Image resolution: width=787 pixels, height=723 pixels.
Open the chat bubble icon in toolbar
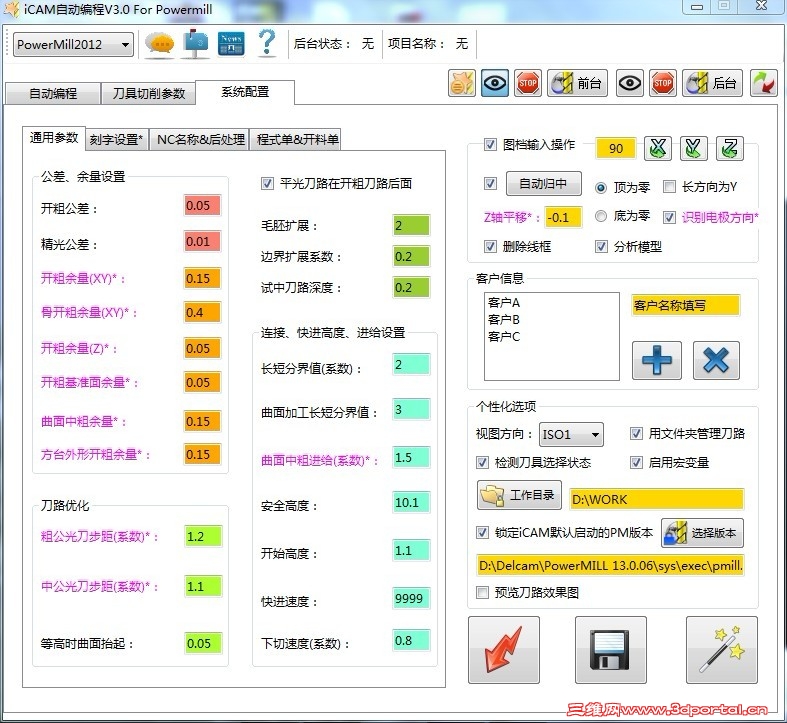pos(160,44)
